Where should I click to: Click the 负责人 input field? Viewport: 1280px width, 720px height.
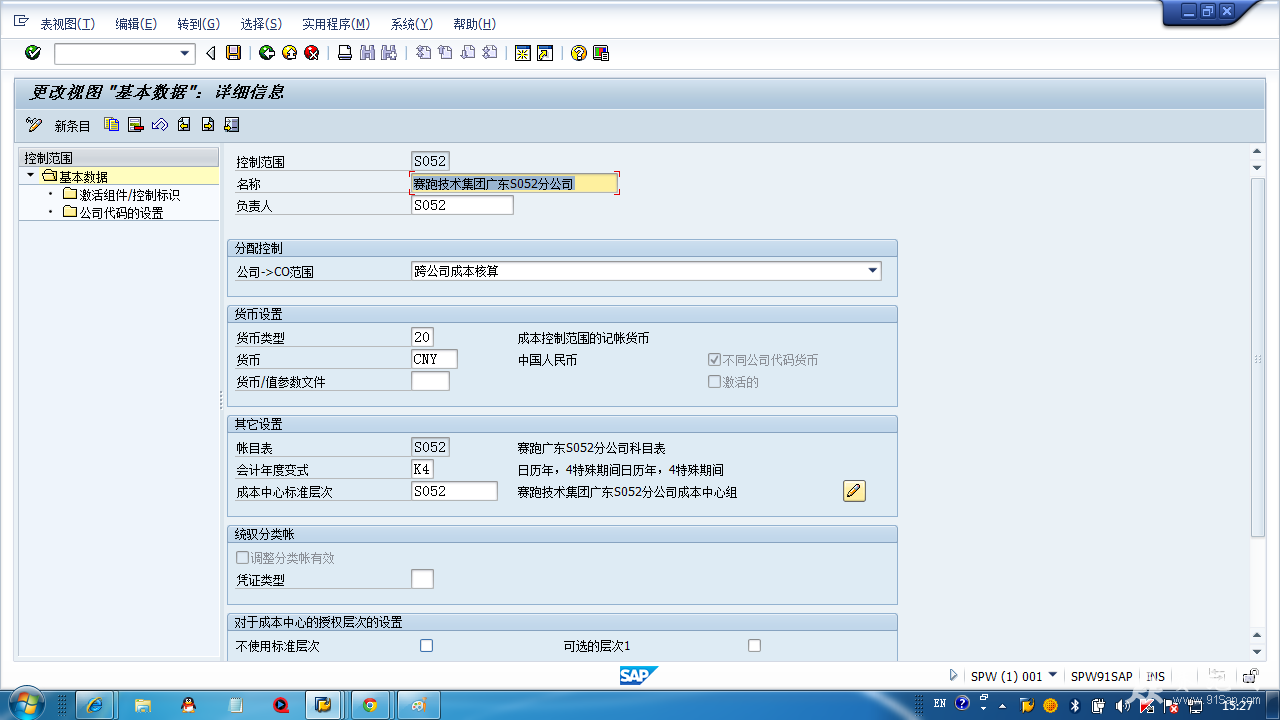coord(462,205)
